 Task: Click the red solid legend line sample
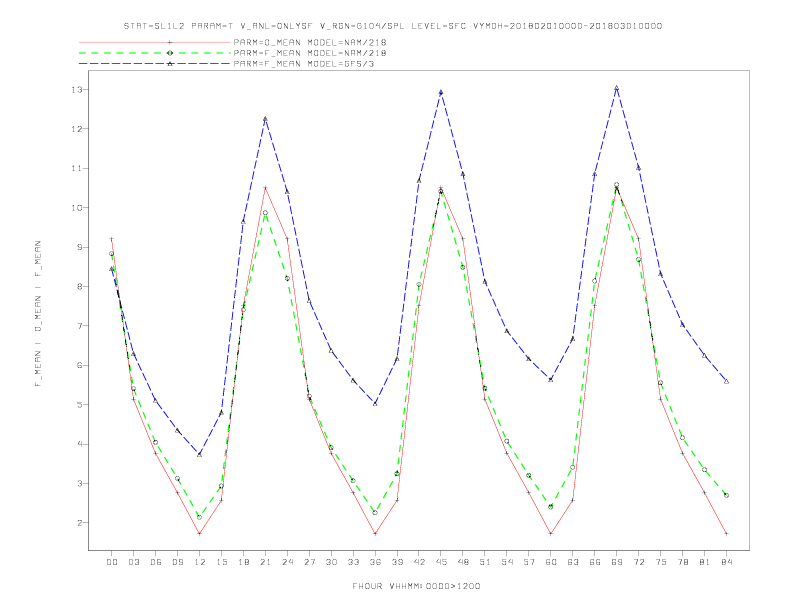(155, 42)
